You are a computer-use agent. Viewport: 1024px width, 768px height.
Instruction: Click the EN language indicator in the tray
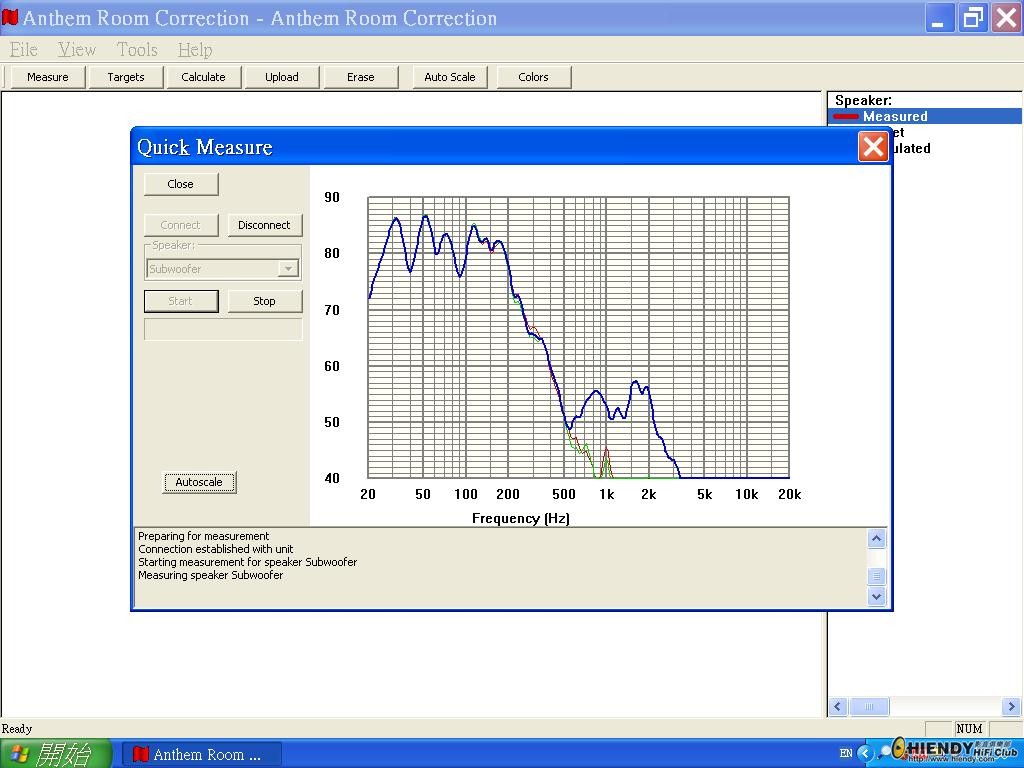pyautogui.click(x=845, y=754)
